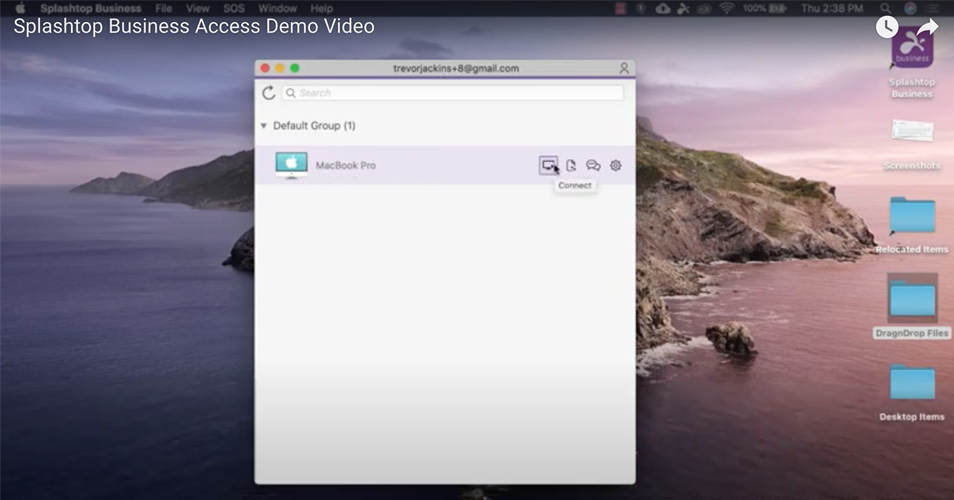The width and height of the screenshot is (954, 500).
Task: Maximize Splashtop window with green button
Action: 294,68
